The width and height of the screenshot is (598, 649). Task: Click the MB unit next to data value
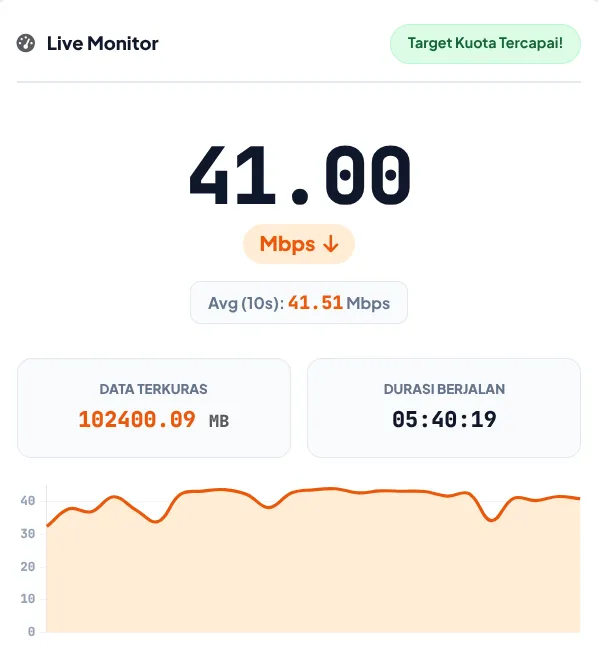point(219,421)
